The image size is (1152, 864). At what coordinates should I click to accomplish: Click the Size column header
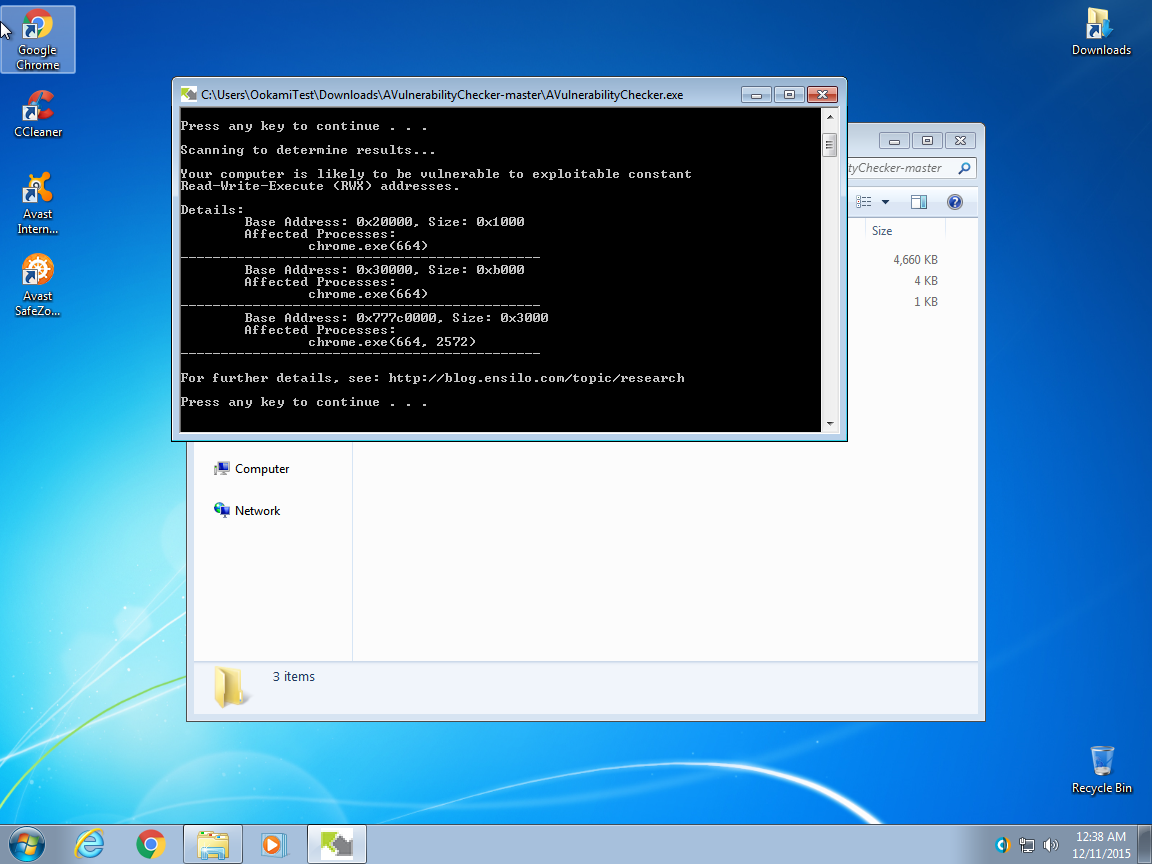(x=882, y=231)
